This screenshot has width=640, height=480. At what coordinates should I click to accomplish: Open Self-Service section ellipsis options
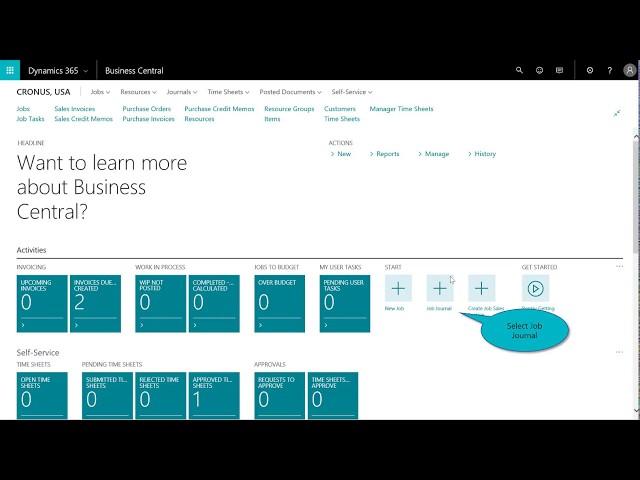[619, 352]
